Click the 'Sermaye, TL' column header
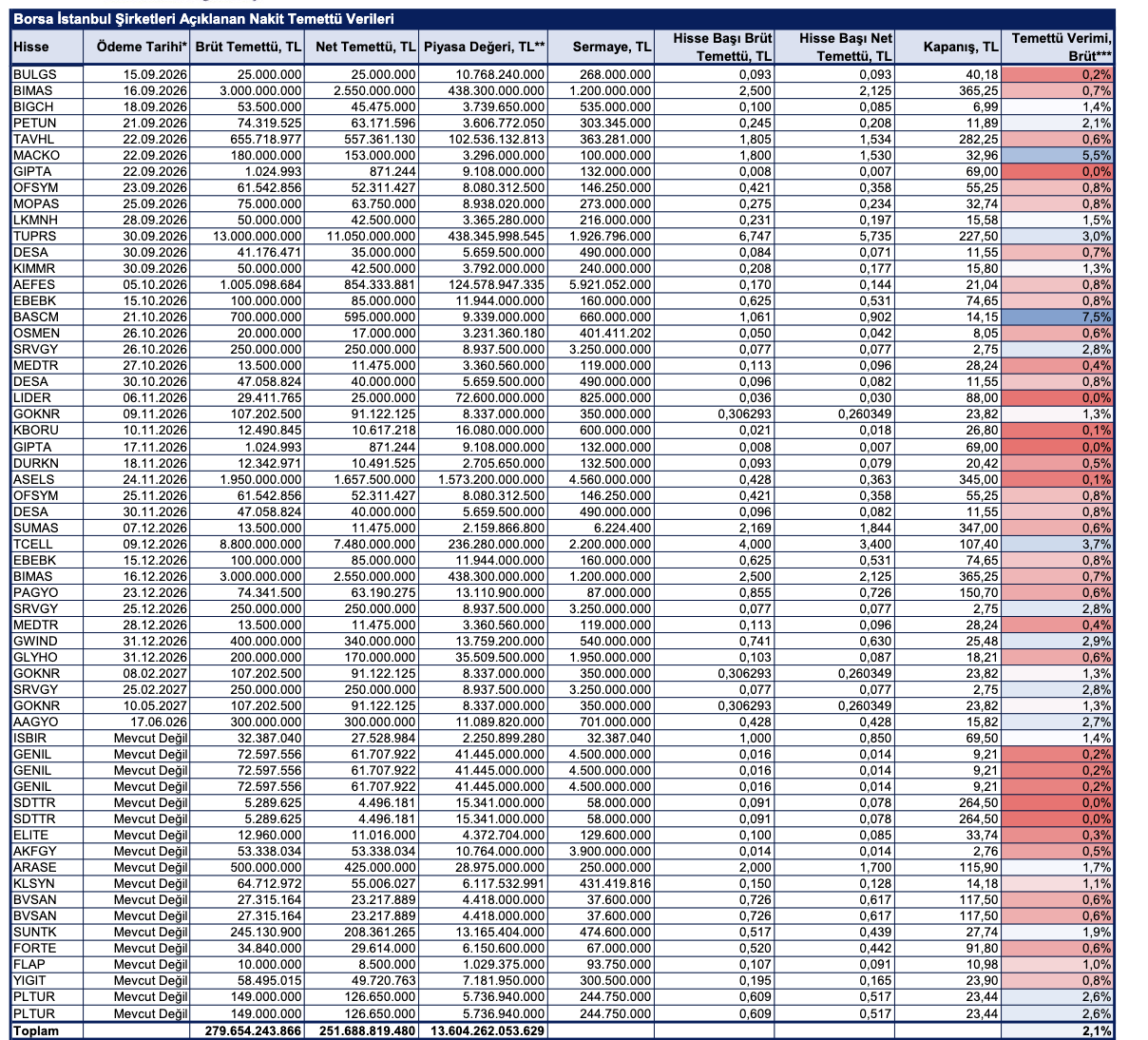1148x1040 pixels. (613, 47)
